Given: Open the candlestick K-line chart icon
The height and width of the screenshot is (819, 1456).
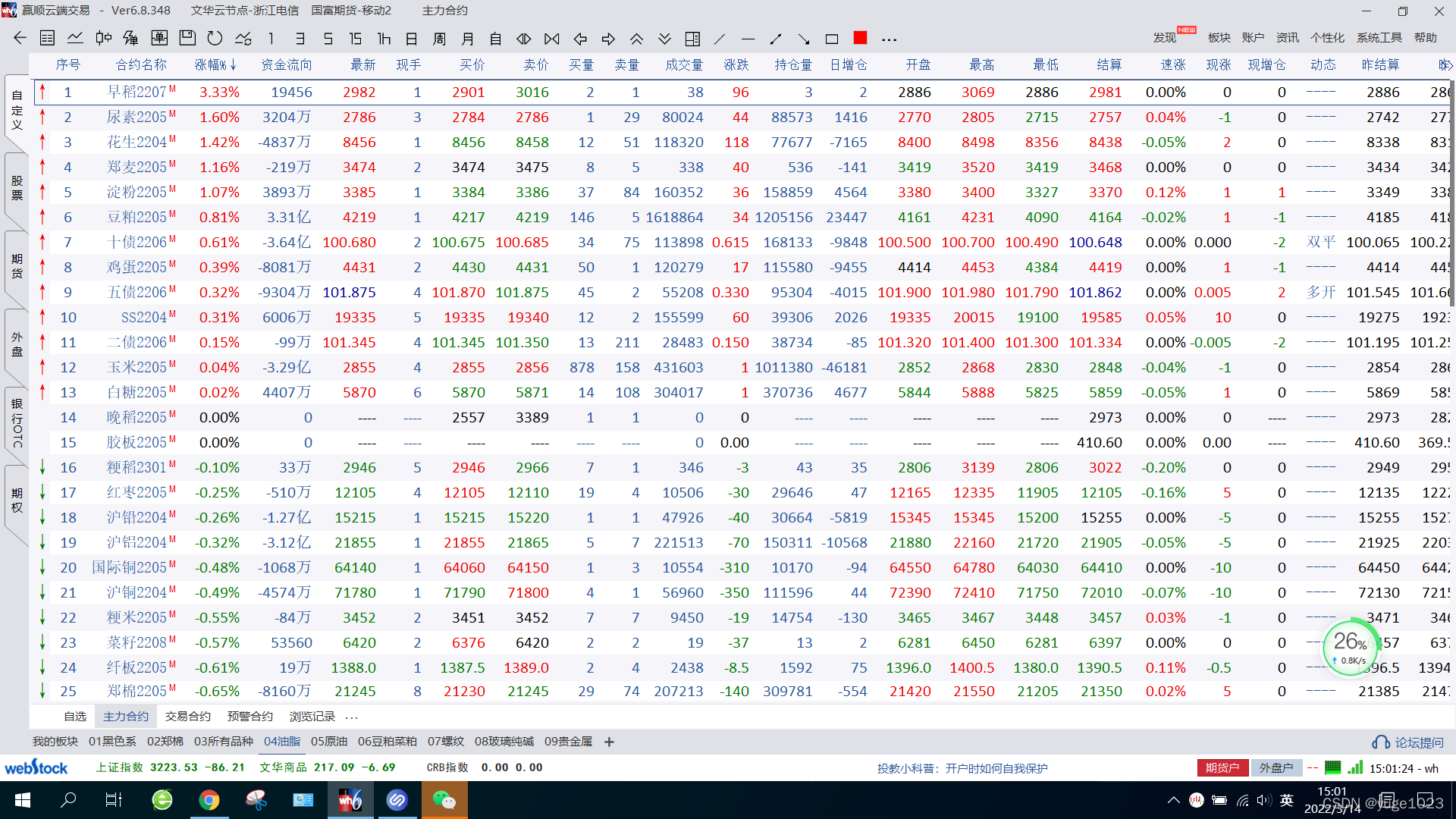Looking at the screenshot, I should (104, 38).
